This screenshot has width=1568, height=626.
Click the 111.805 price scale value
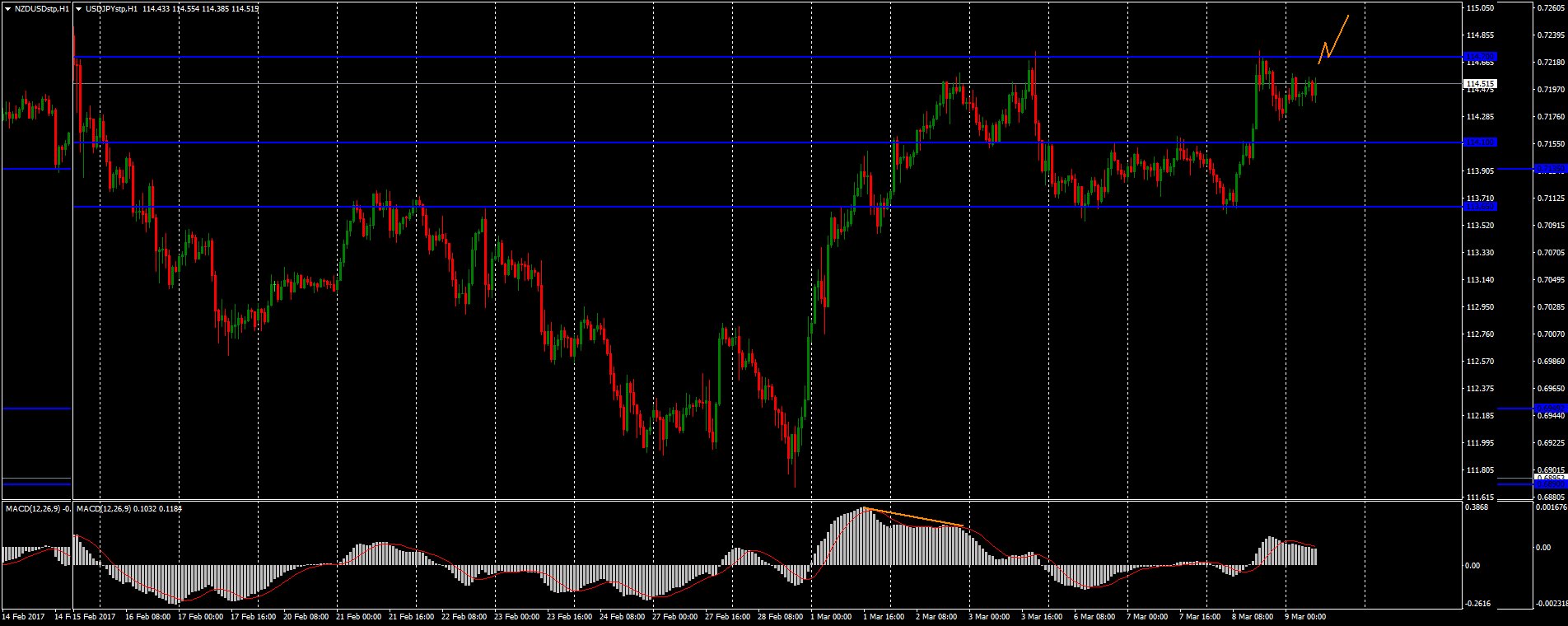1481,470
